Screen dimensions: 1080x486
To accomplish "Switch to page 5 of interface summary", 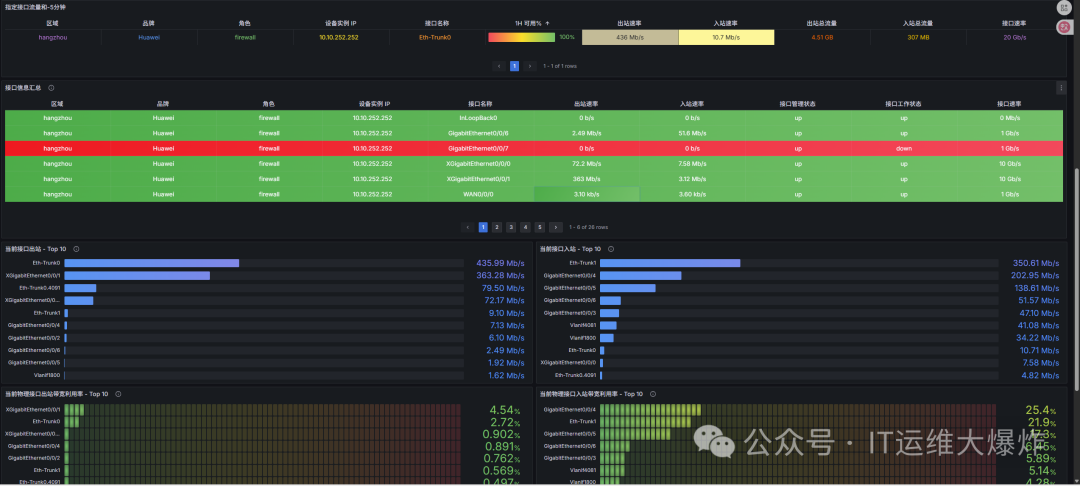I will (539, 227).
